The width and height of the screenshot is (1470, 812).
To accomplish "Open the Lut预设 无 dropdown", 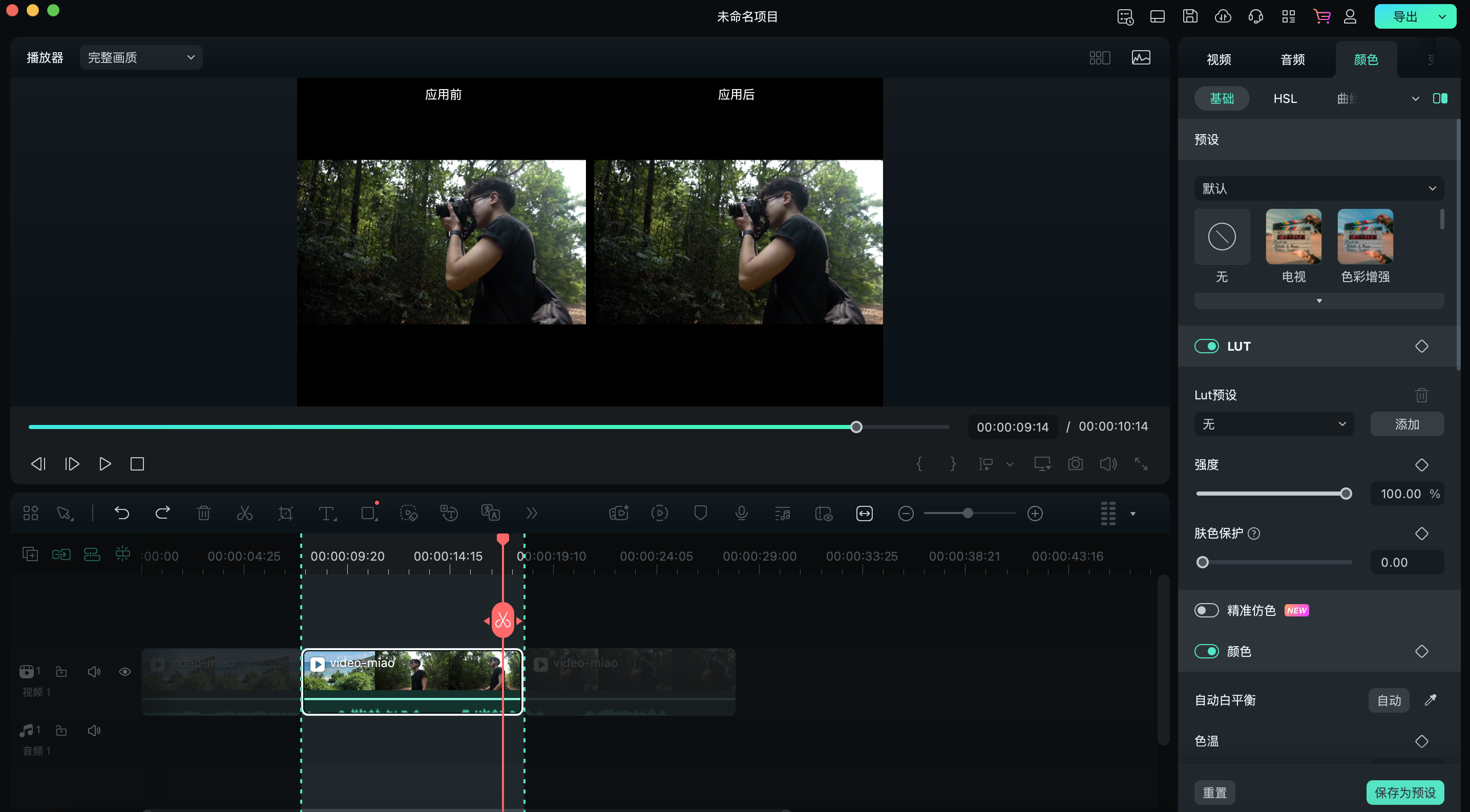I will tap(1273, 424).
